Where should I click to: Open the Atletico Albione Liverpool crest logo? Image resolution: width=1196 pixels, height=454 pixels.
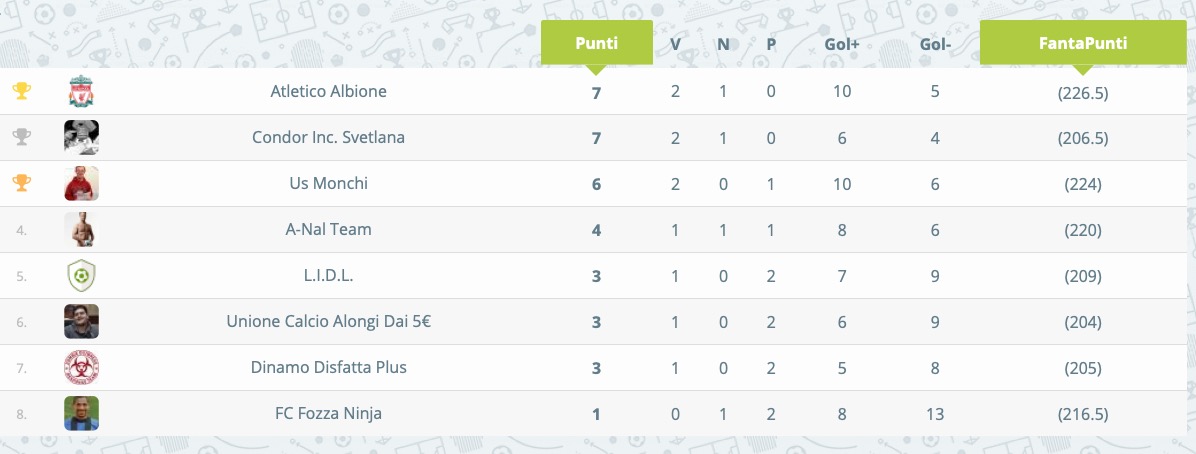pos(81,92)
